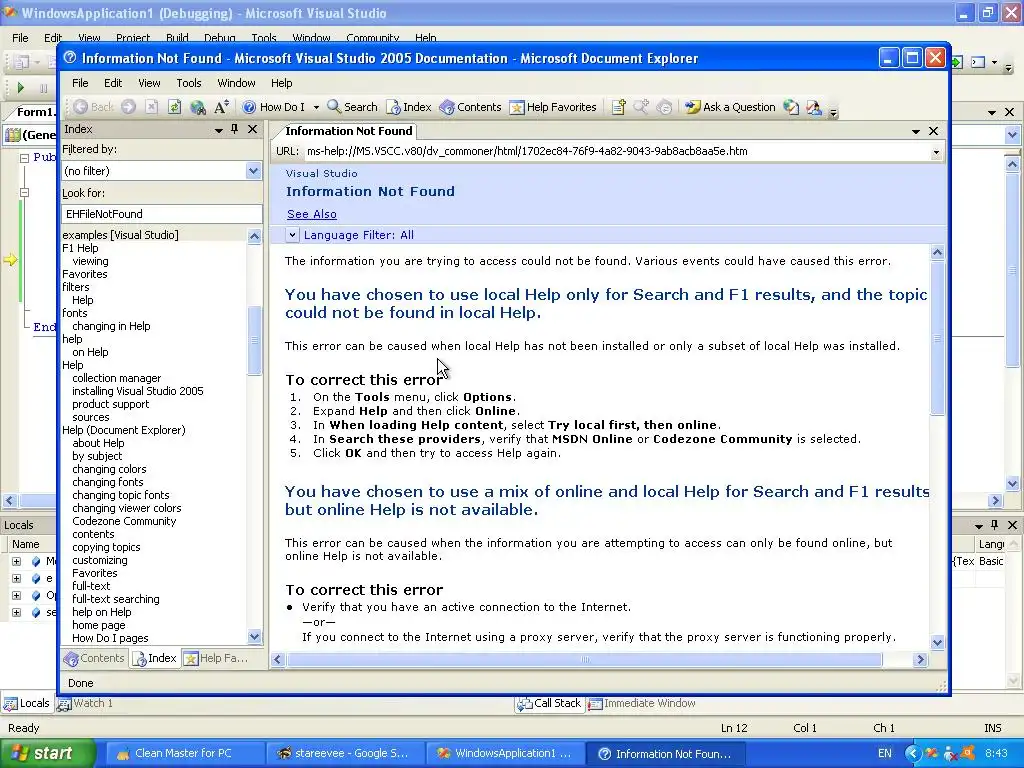Click the Windows Start button

click(47, 753)
